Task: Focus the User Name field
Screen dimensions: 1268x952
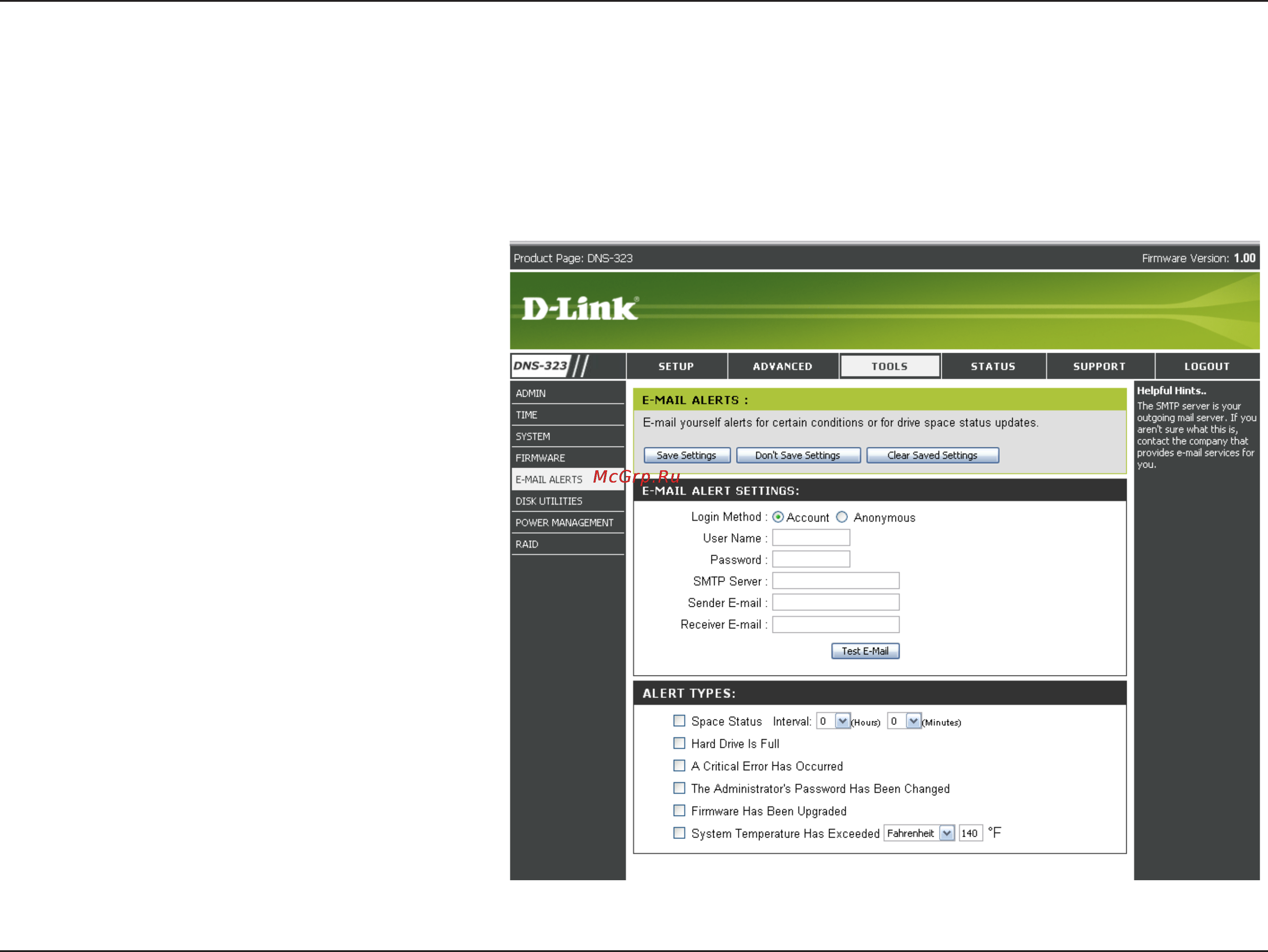Action: point(811,538)
